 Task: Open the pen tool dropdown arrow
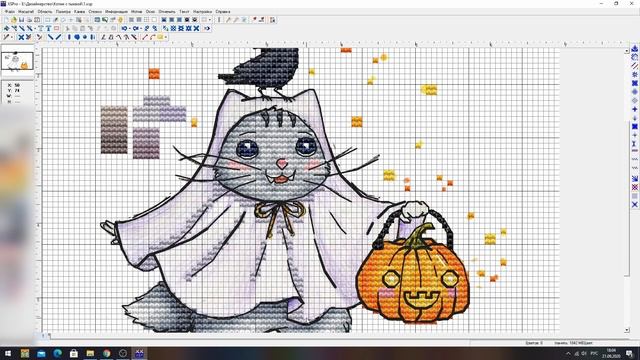point(12,37)
